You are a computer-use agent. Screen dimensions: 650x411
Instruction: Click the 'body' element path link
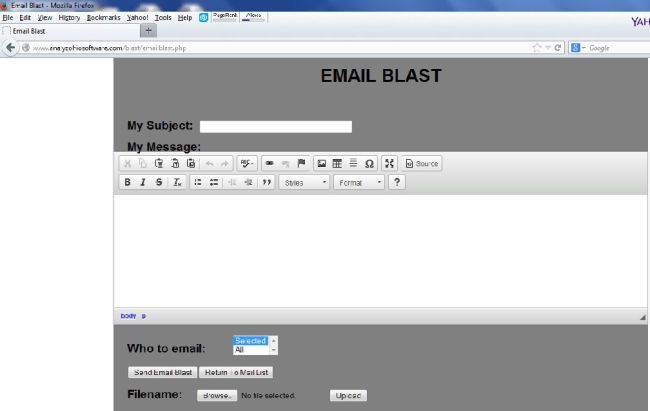tap(128, 316)
